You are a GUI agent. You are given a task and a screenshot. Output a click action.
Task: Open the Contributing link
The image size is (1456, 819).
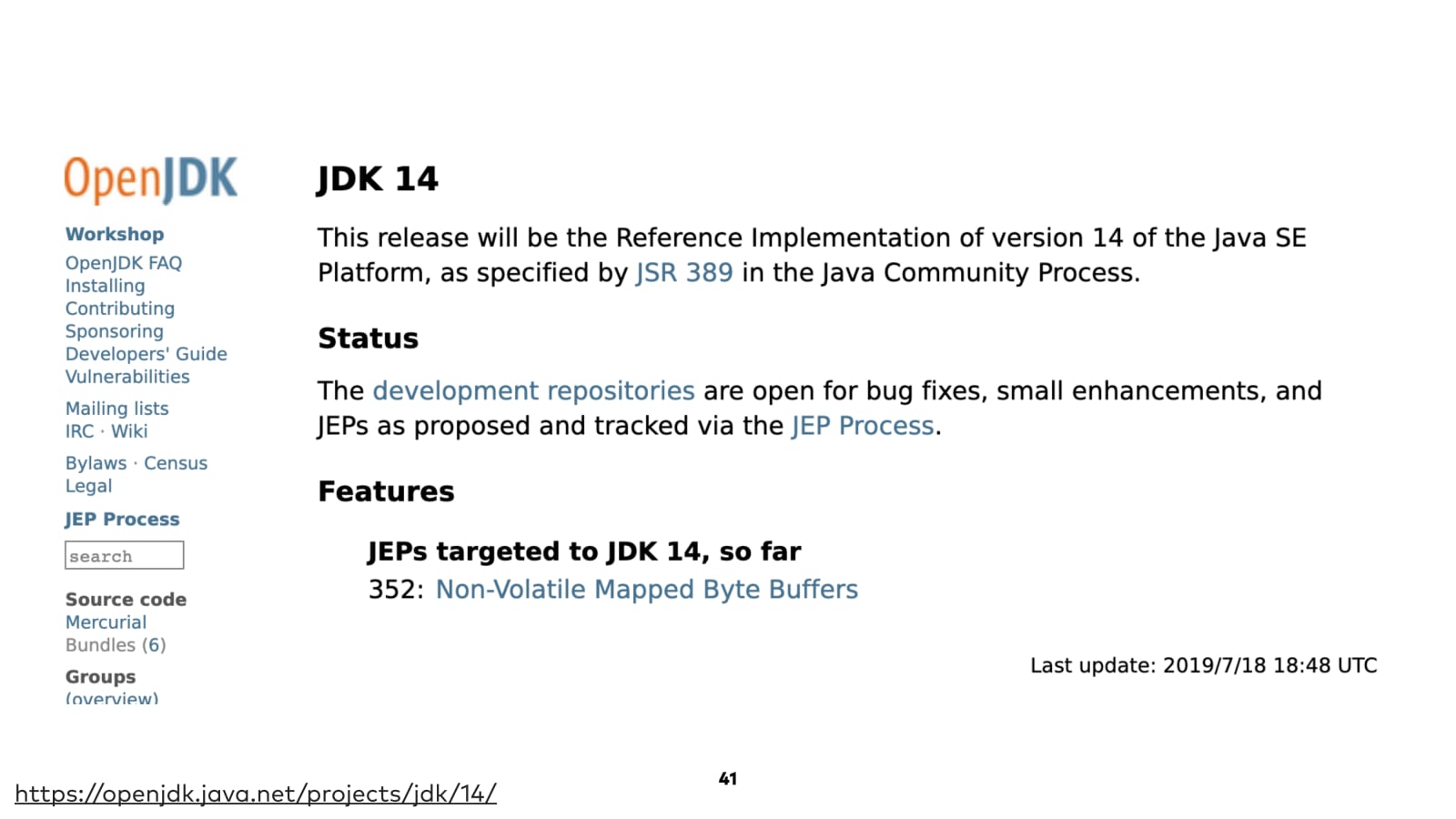click(120, 308)
